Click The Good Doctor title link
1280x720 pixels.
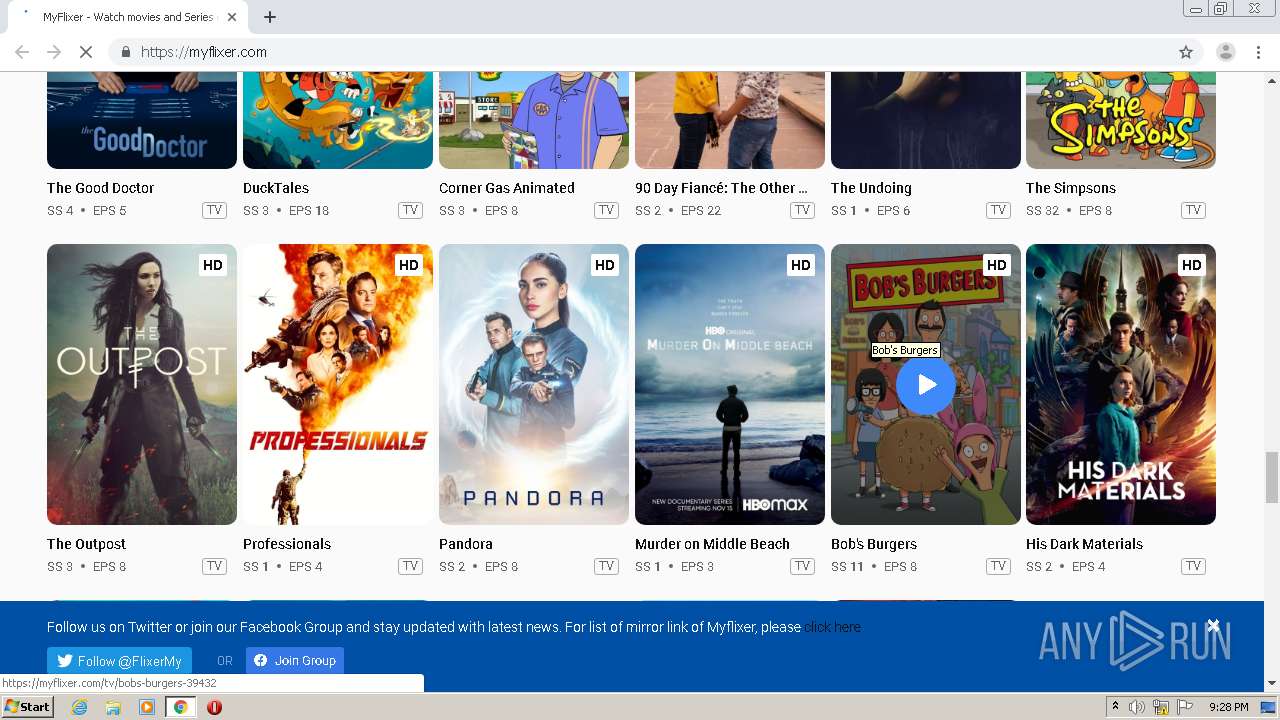pyautogui.click(x=100, y=188)
